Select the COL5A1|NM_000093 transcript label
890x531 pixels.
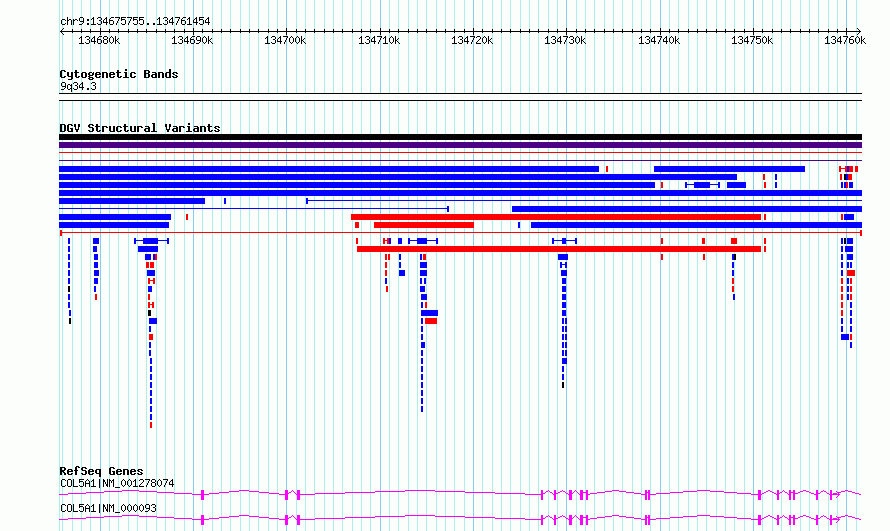click(108, 509)
